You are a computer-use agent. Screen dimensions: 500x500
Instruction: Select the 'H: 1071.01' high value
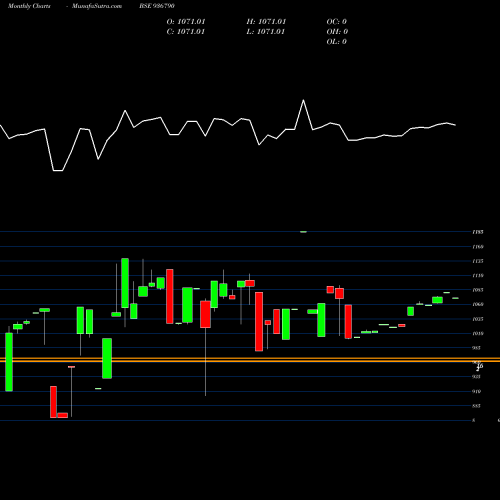tap(266, 22)
